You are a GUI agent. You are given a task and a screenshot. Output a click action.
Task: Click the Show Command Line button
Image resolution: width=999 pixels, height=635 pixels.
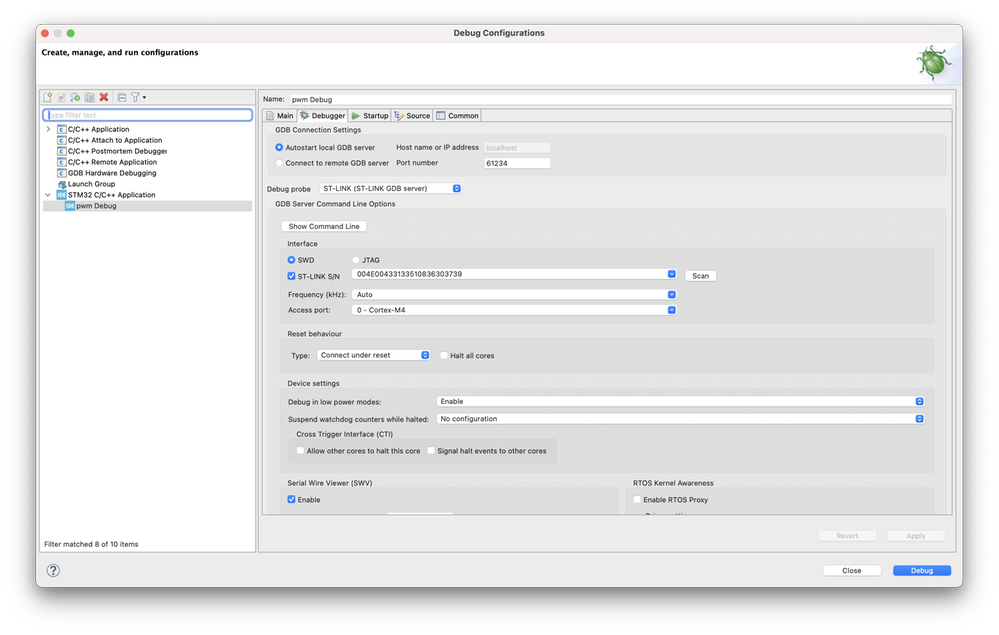click(x=324, y=226)
